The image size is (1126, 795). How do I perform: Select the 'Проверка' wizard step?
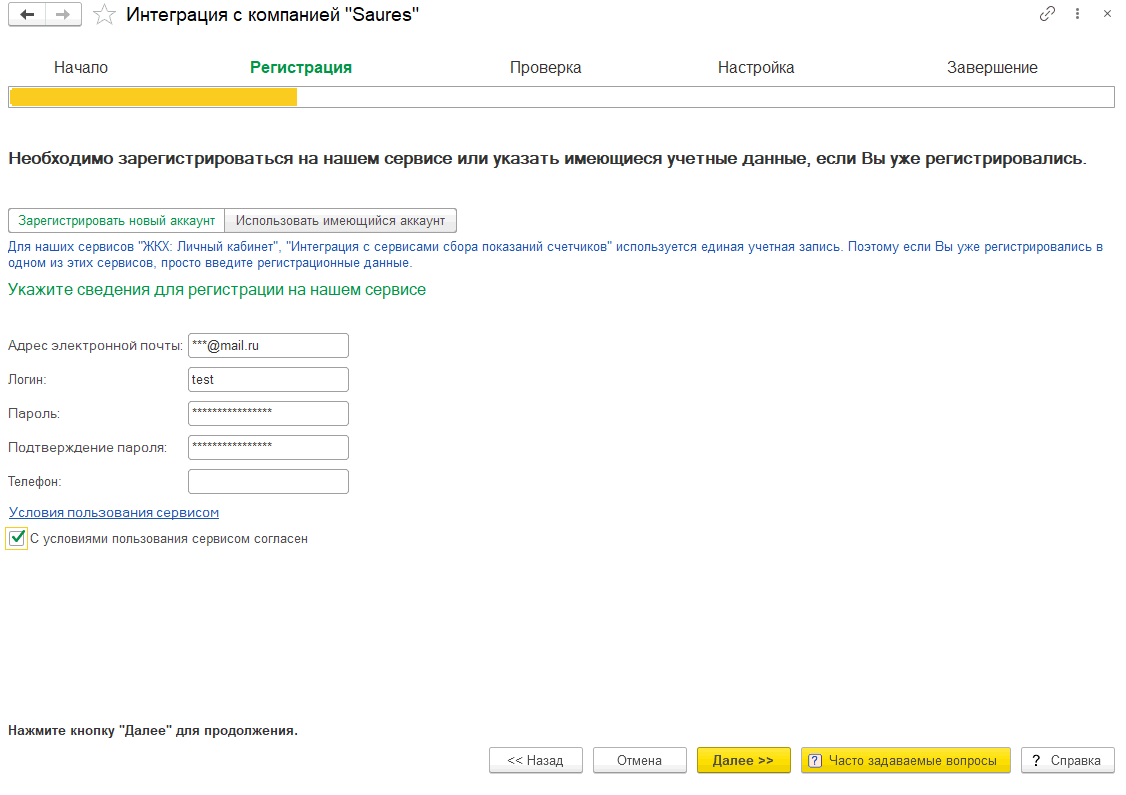click(x=546, y=68)
